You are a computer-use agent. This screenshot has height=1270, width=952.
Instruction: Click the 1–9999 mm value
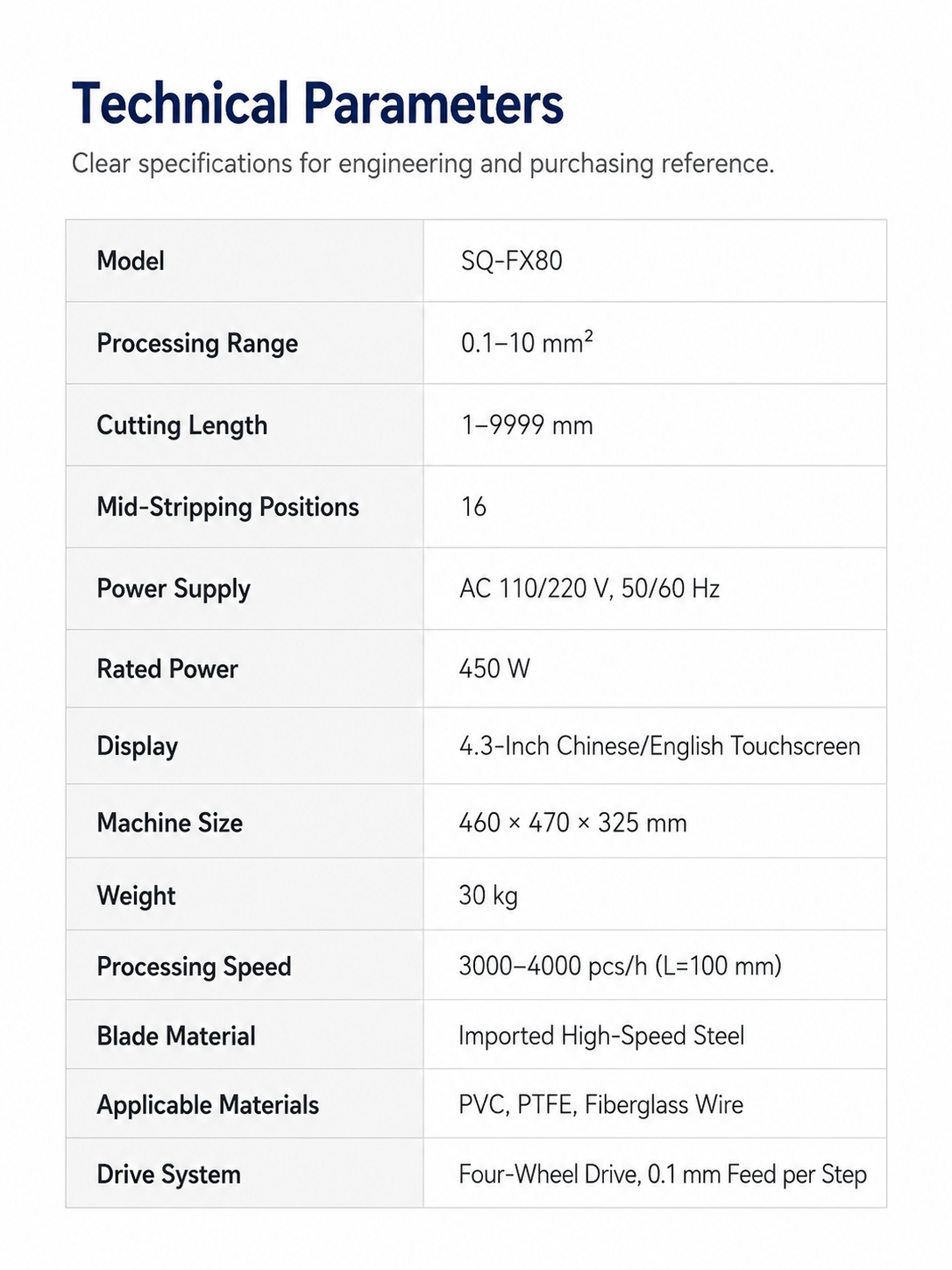tap(527, 425)
